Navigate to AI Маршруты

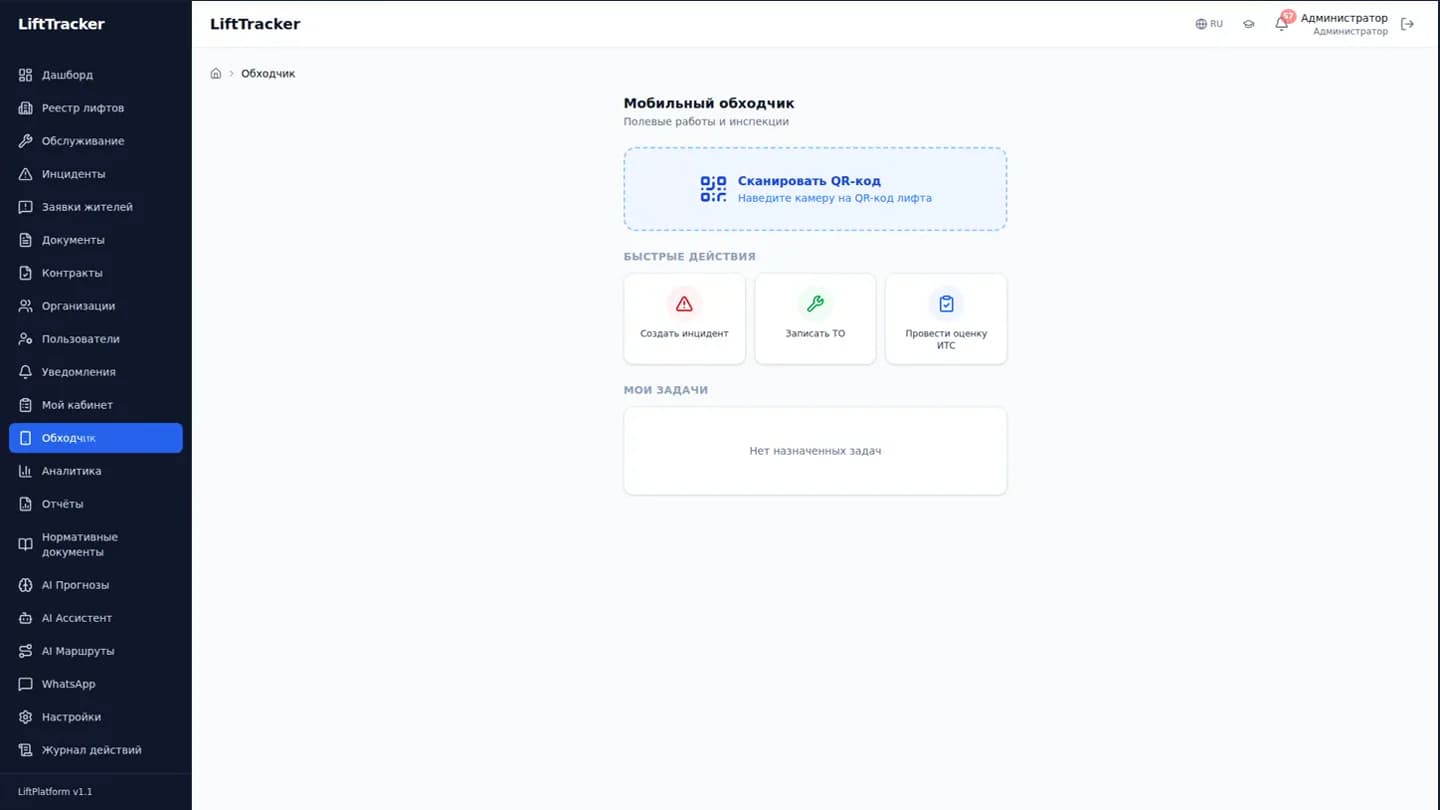coord(96,651)
